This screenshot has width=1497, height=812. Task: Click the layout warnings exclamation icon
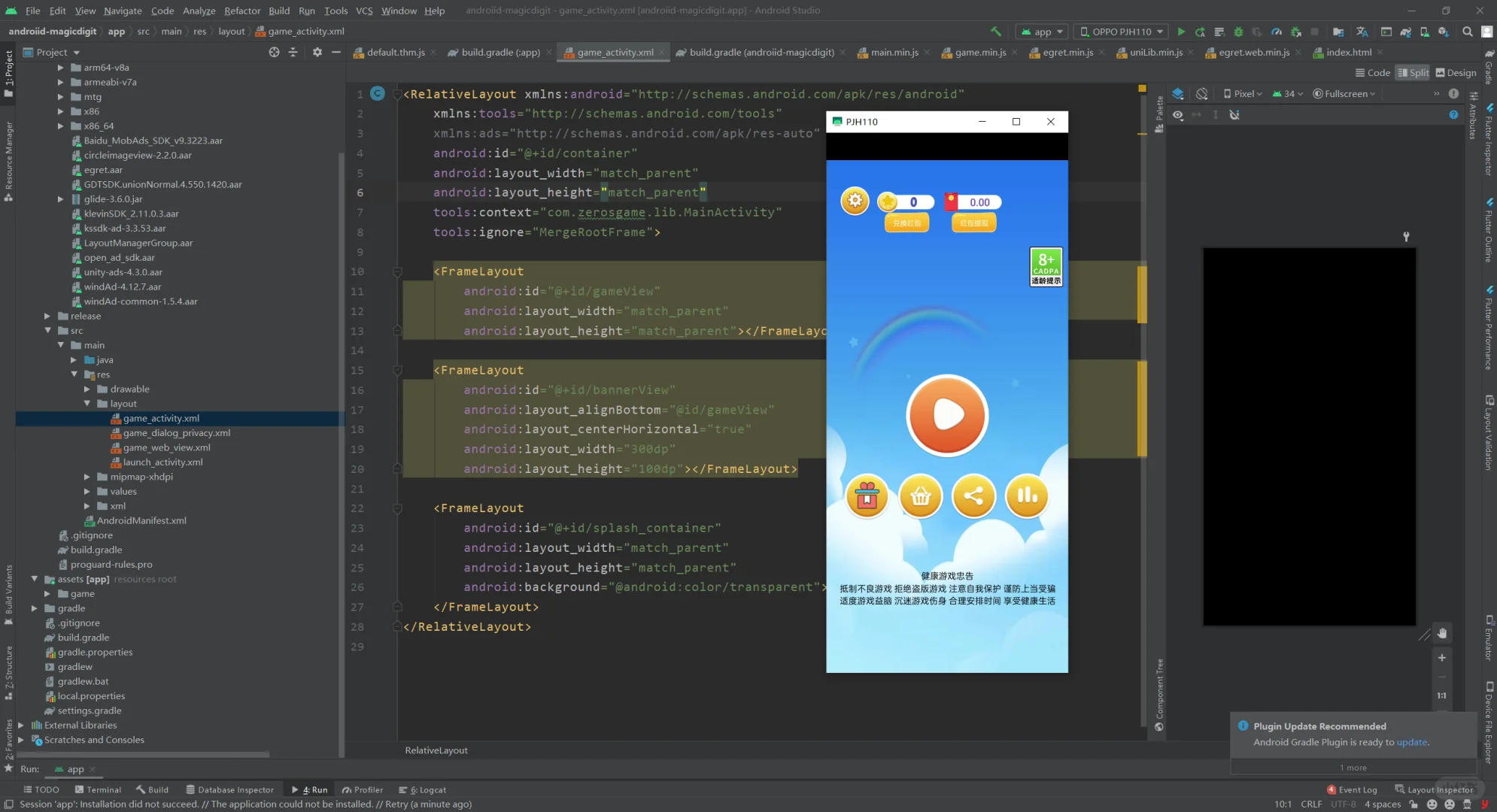click(x=1453, y=94)
